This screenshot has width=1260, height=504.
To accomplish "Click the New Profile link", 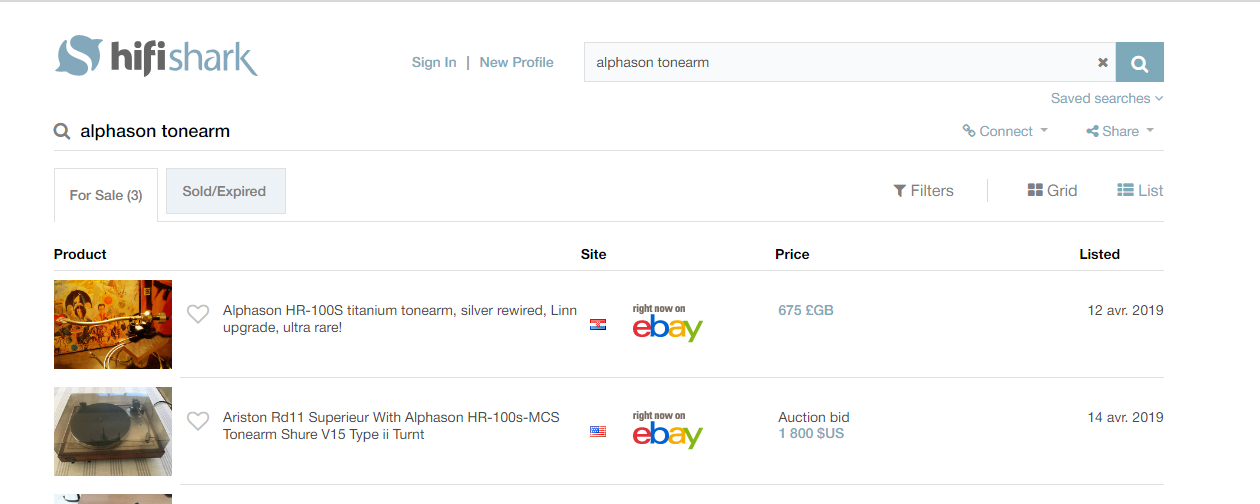I will 516,62.
